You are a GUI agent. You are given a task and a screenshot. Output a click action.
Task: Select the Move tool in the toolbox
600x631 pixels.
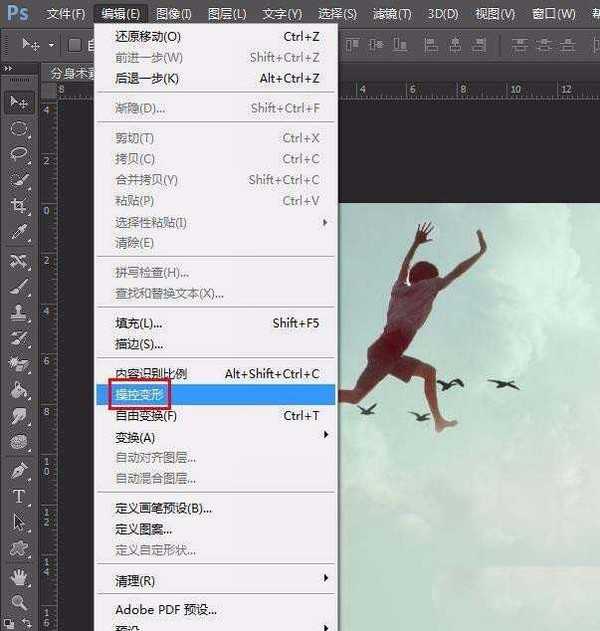[x=19, y=102]
